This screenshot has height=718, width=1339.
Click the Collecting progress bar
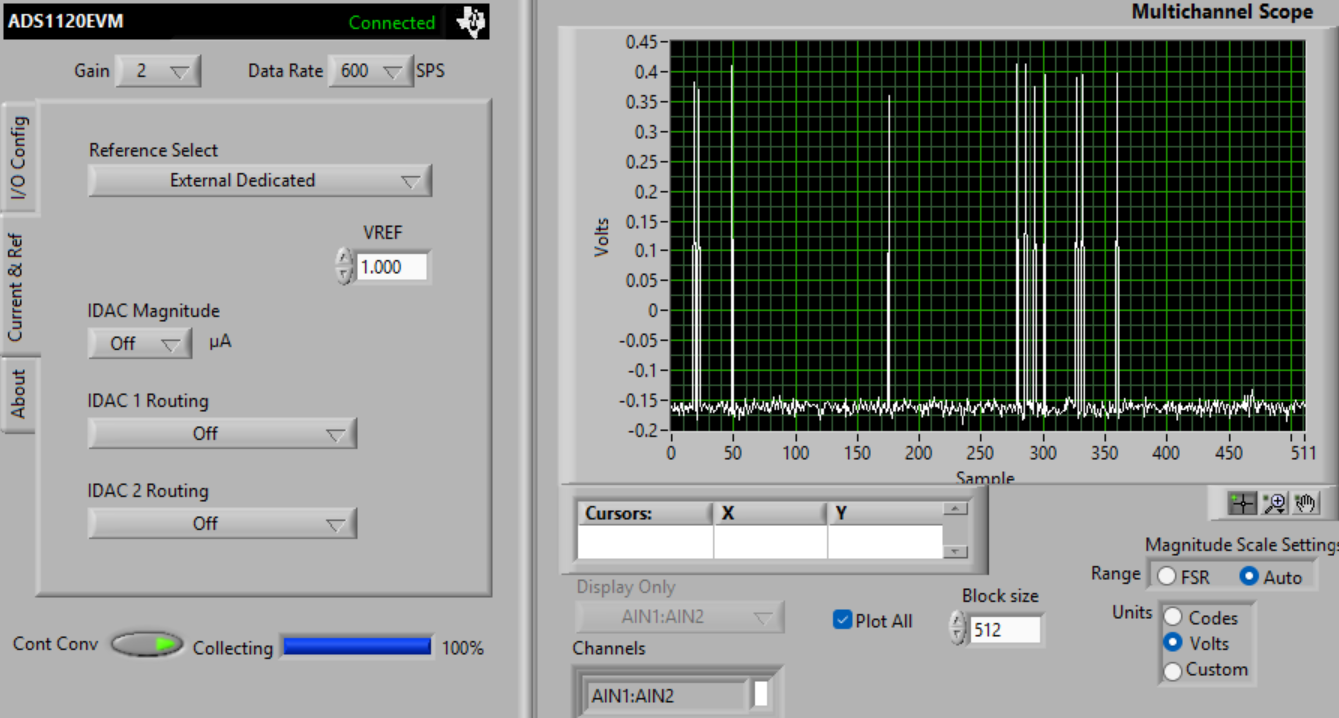(357, 647)
